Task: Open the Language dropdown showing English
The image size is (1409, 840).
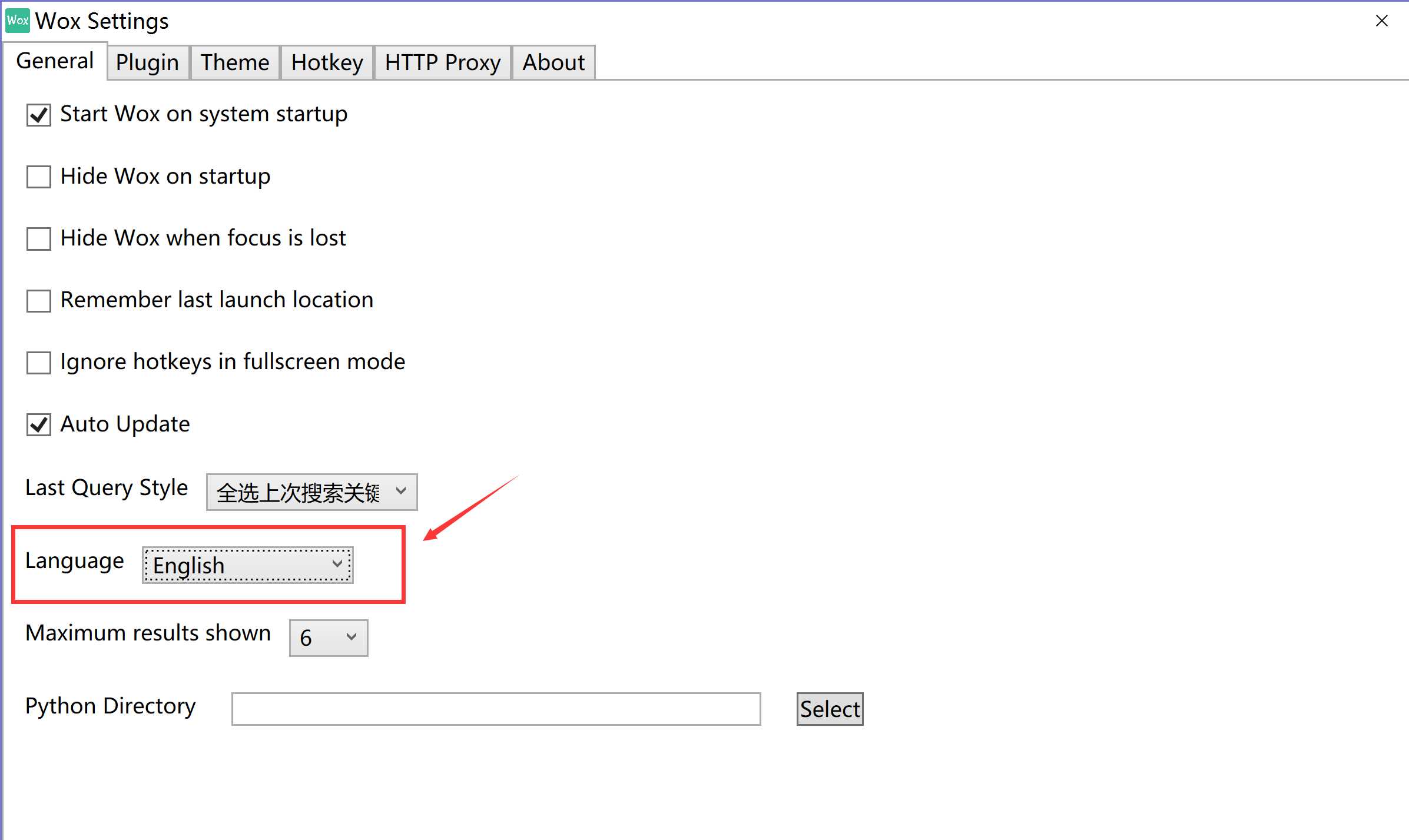Action: click(x=247, y=565)
